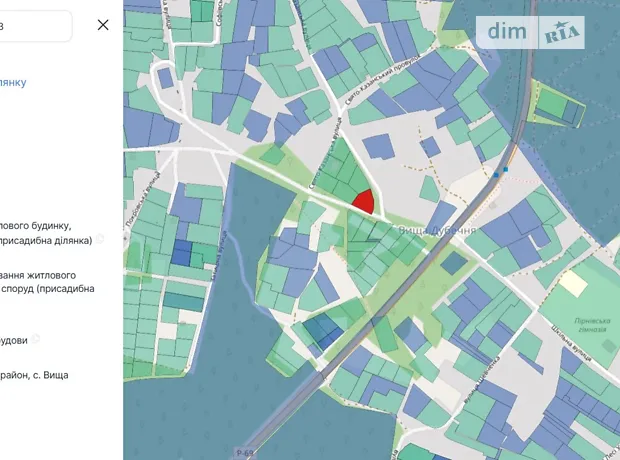Viewport: 620px width, 460px height.
Task: Select the isolated green parcel east of highway
Action: click(x=558, y=104)
